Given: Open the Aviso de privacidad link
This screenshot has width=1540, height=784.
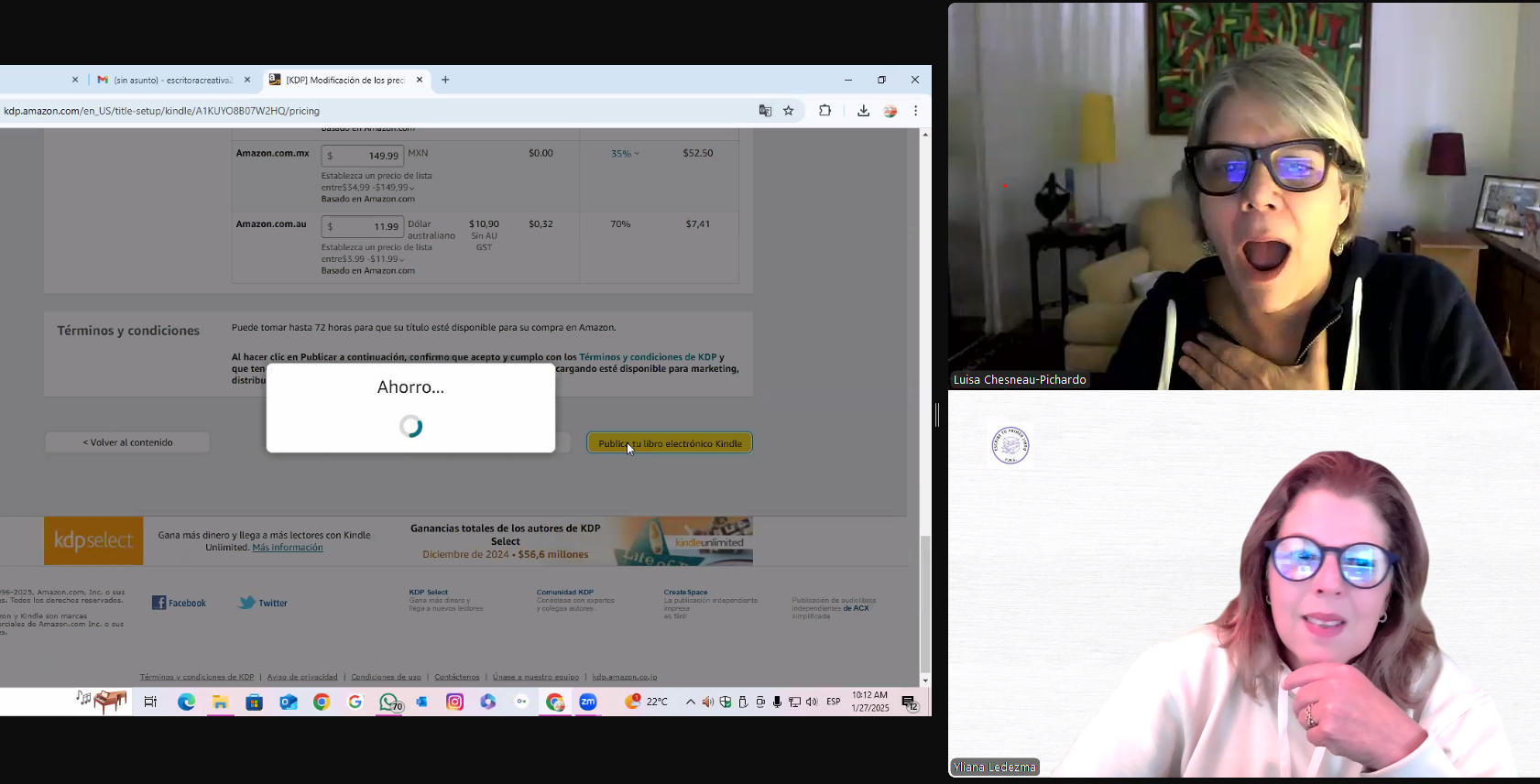Looking at the screenshot, I should pyautogui.click(x=302, y=677).
